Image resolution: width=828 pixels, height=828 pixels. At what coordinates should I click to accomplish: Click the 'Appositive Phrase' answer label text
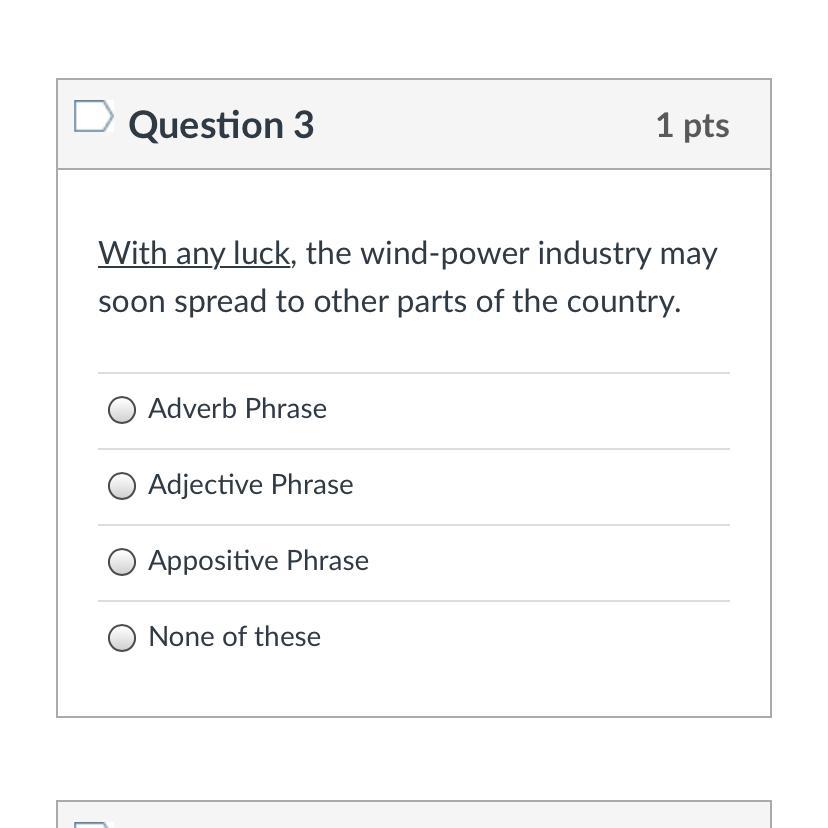click(258, 561)
